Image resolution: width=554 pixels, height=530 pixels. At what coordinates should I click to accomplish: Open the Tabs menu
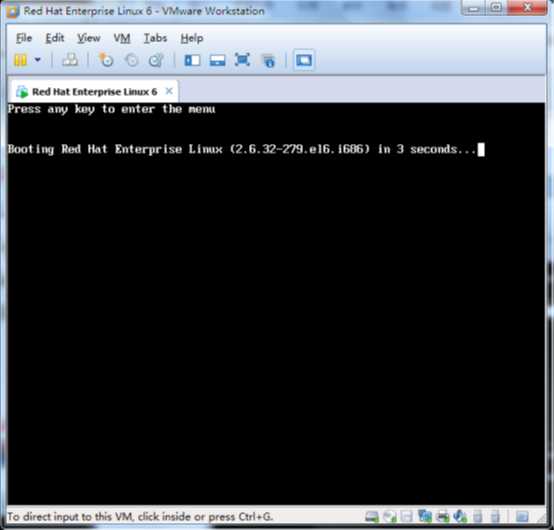(x=155, y=38)
